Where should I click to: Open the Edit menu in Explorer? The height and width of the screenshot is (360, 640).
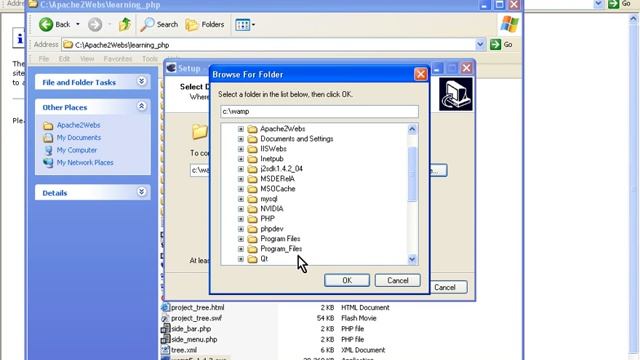pyautogui.click(x=64, y=59)
